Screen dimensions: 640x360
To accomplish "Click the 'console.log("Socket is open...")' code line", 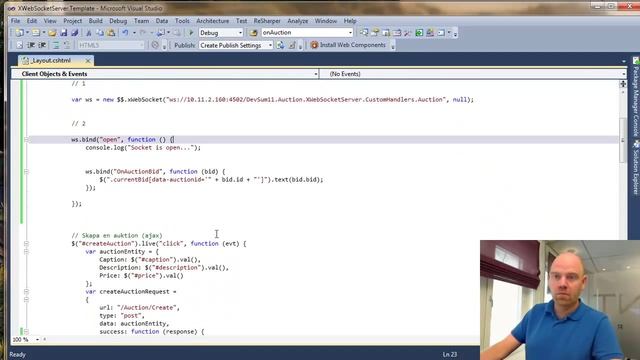I will 143,148.
